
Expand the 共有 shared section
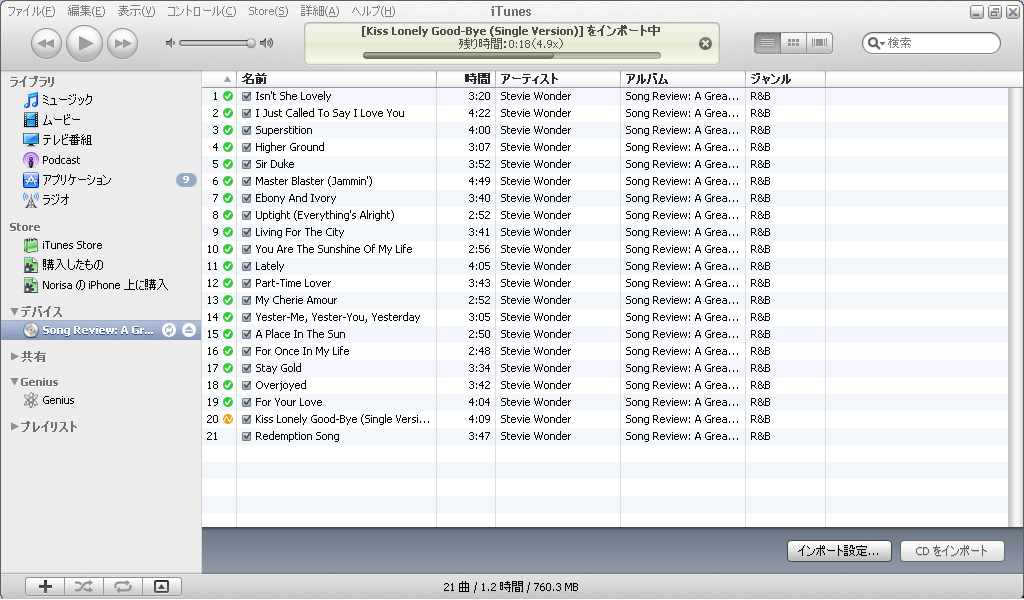[14, 356]
